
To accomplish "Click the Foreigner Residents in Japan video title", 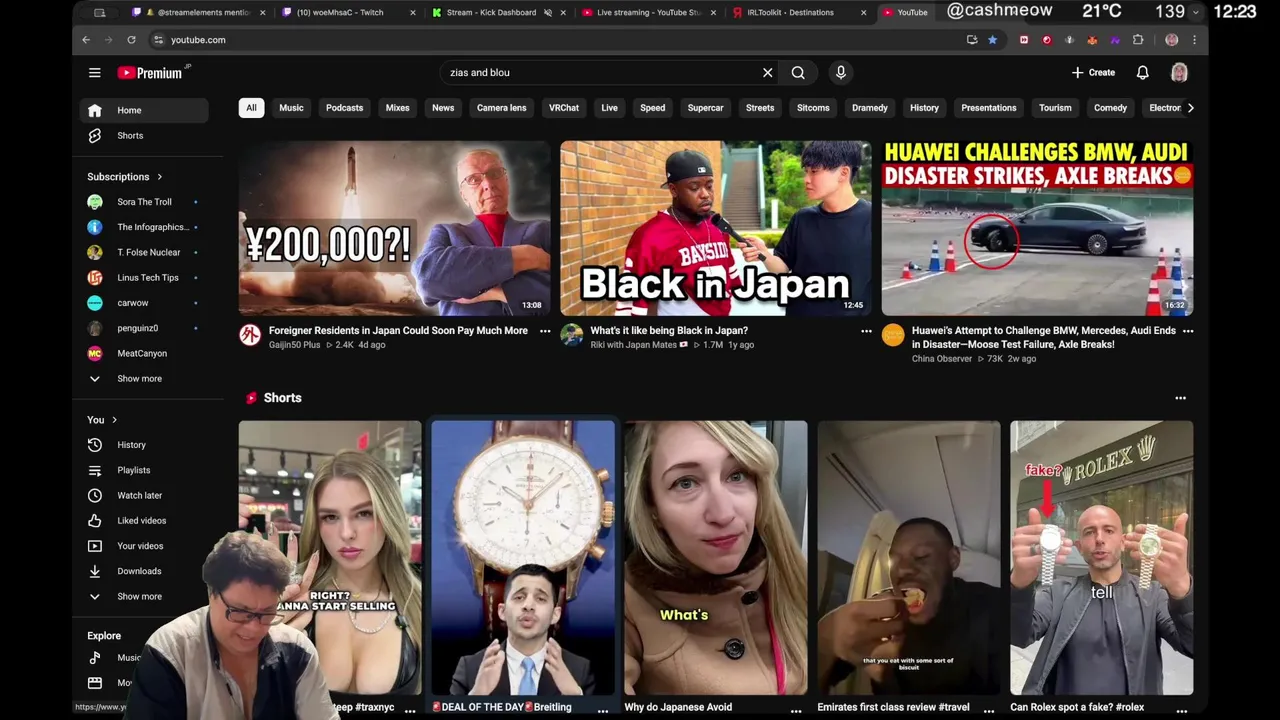I will (398, 330).
